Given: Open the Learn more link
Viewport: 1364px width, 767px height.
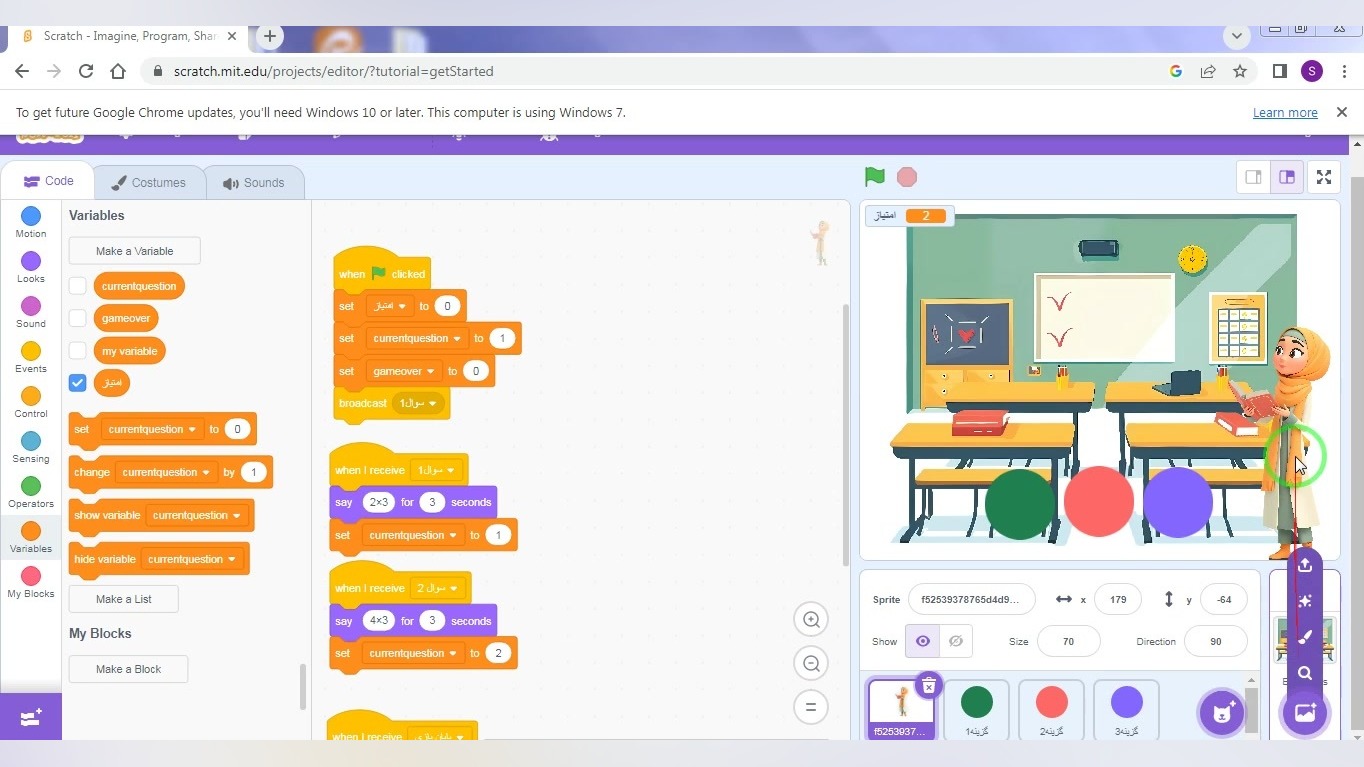Looking at the screenshot, I should 1285,113.
